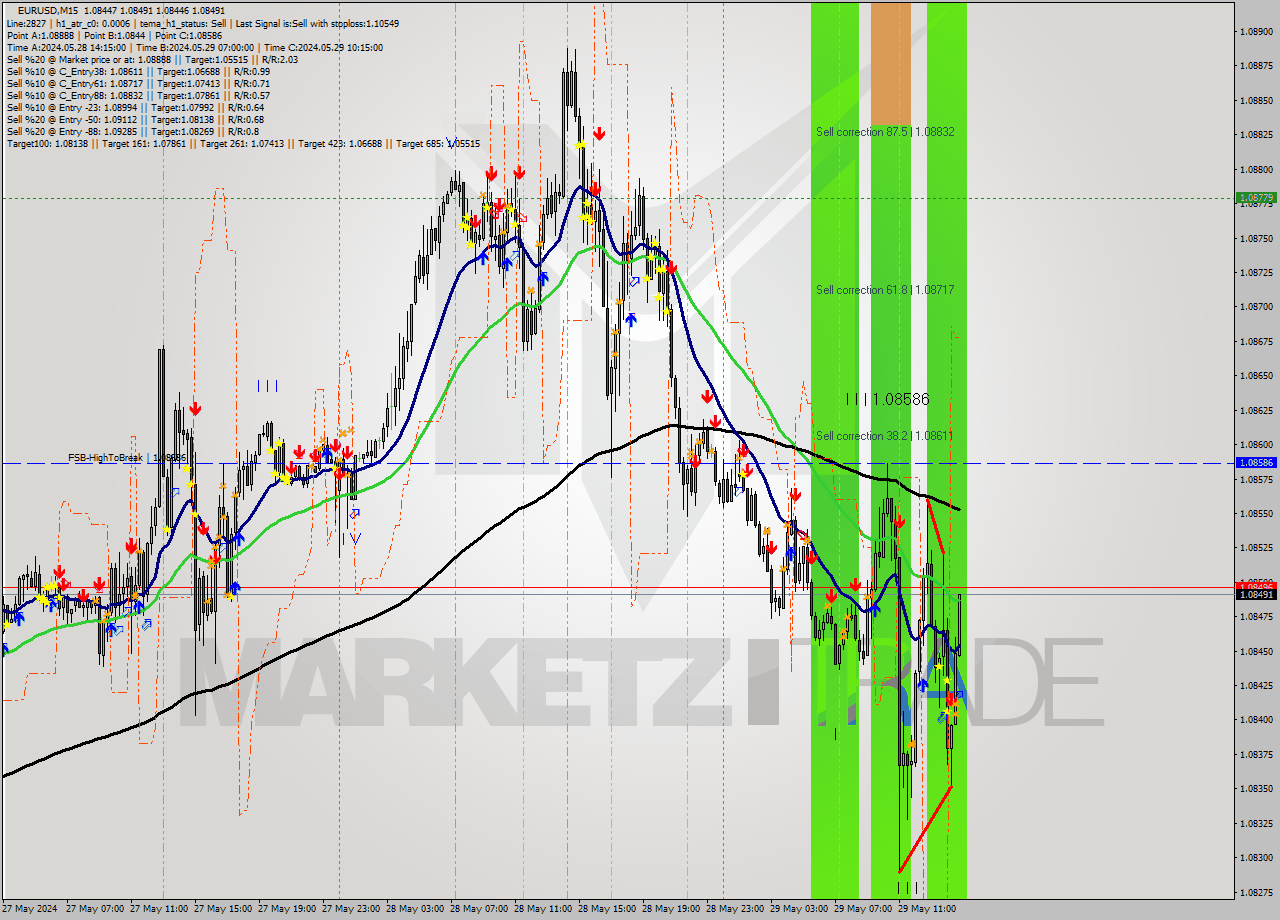Screen dimensions: 1280x920
Task: Click the 1.08550 price axis label
Action: (1256, 513)
